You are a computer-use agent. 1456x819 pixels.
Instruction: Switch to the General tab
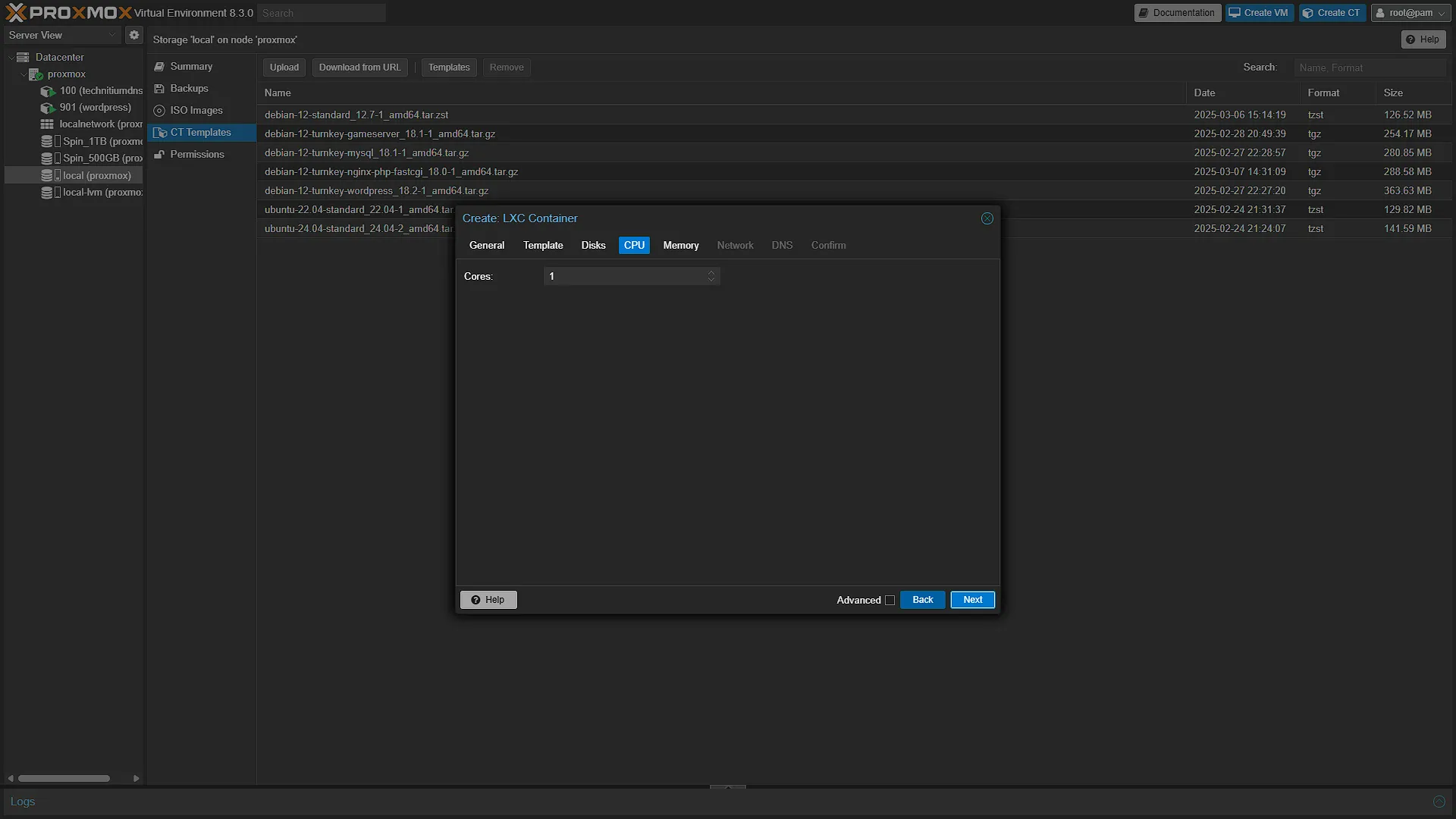(x=487, y=246)
